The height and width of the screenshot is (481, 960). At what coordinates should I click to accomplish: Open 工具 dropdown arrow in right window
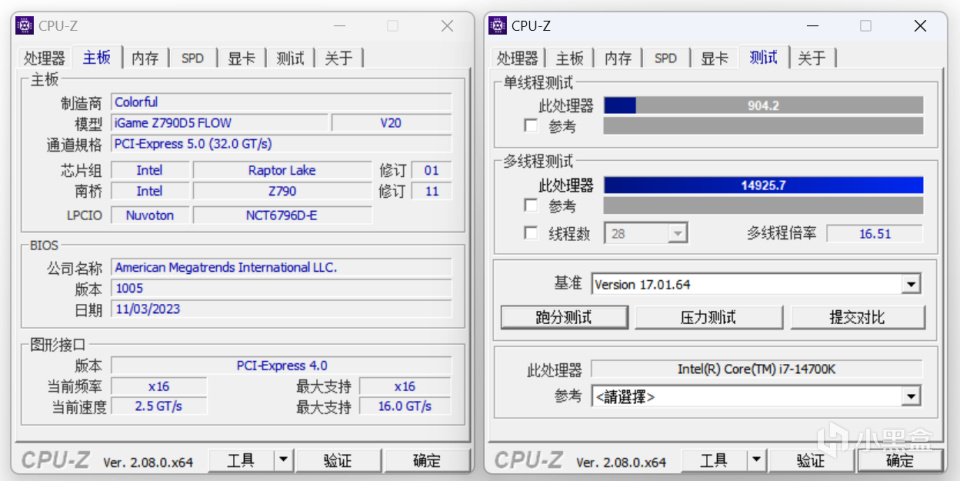coord(756,460)
